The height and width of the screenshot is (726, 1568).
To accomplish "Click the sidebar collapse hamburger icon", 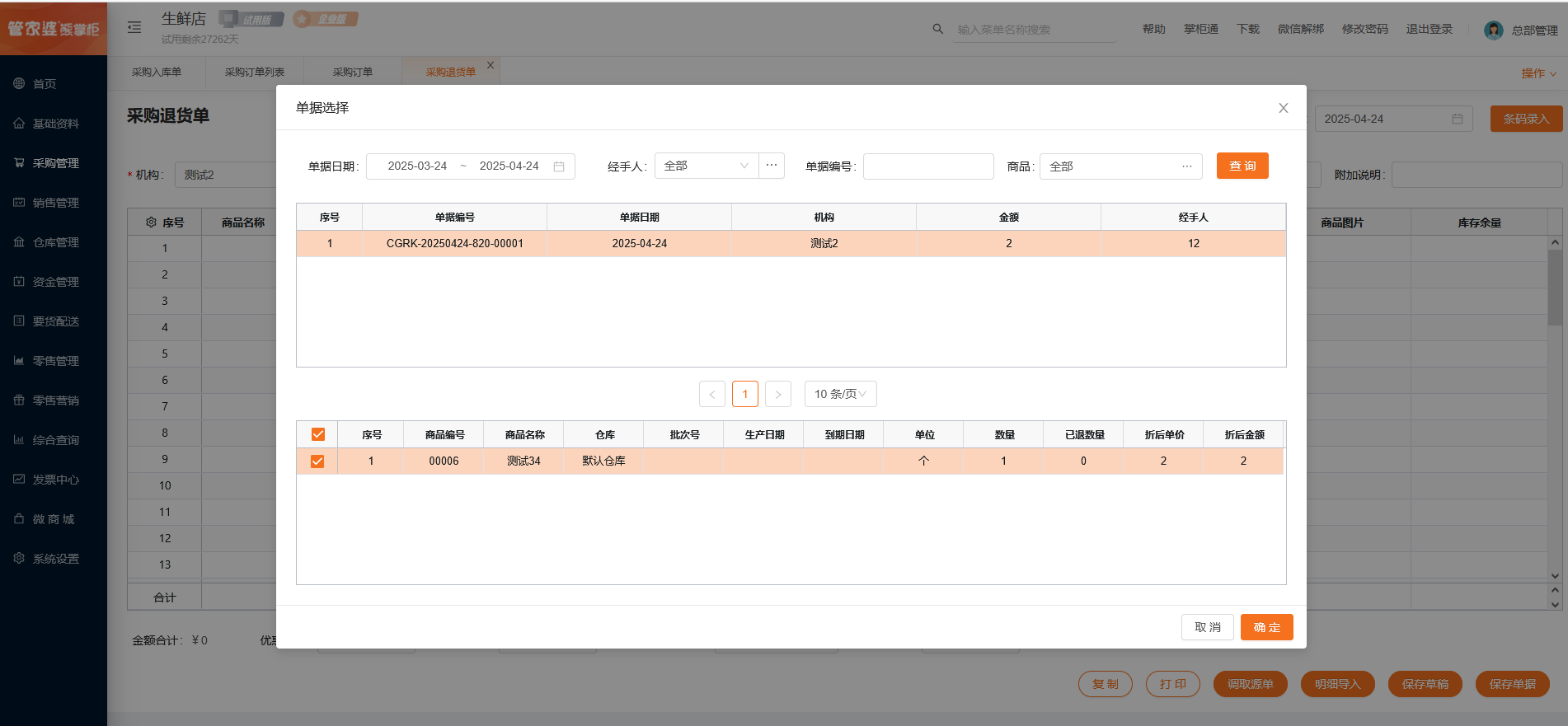I will coord(134,28).
